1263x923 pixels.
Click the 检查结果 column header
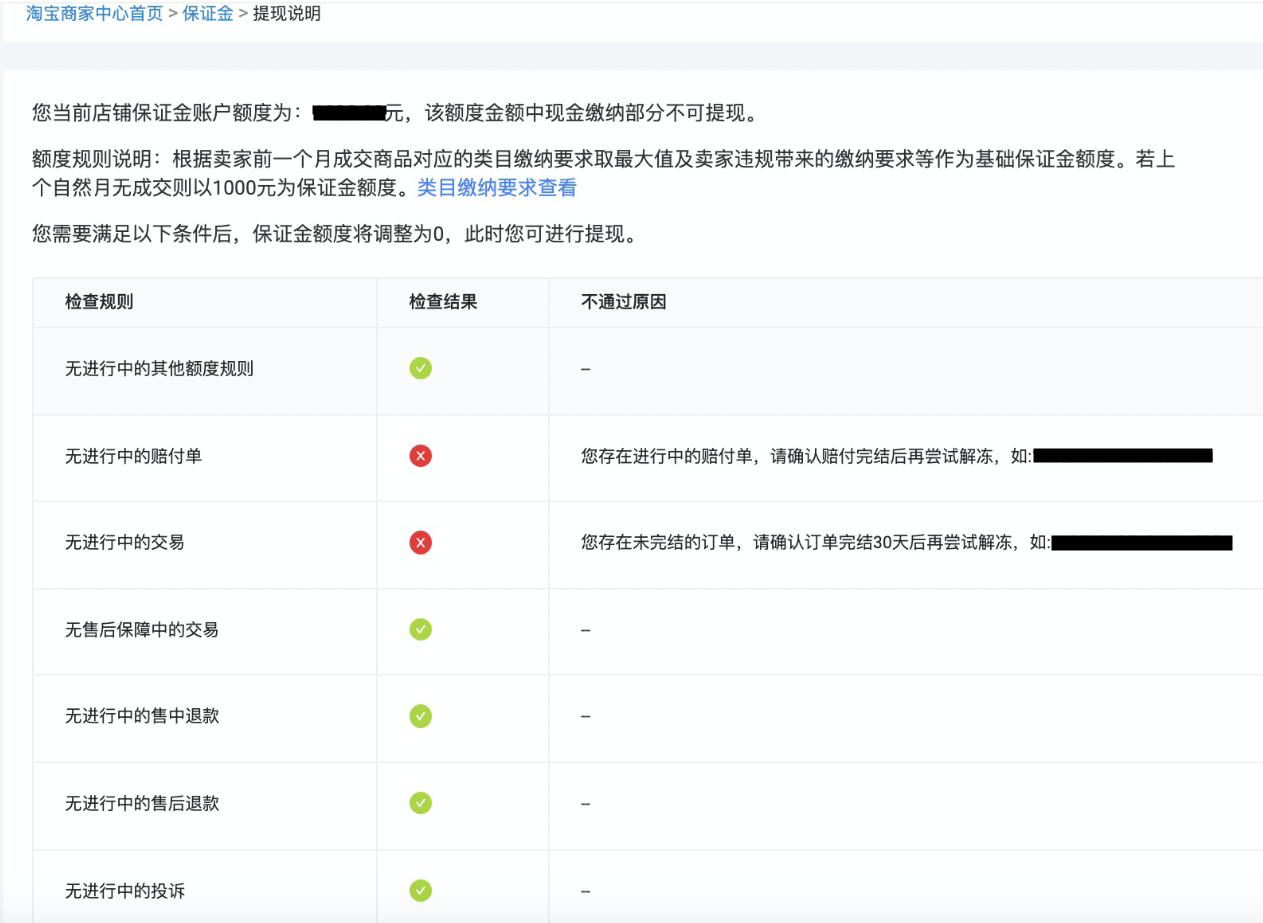pyautogui.click(x=443, y=302)
